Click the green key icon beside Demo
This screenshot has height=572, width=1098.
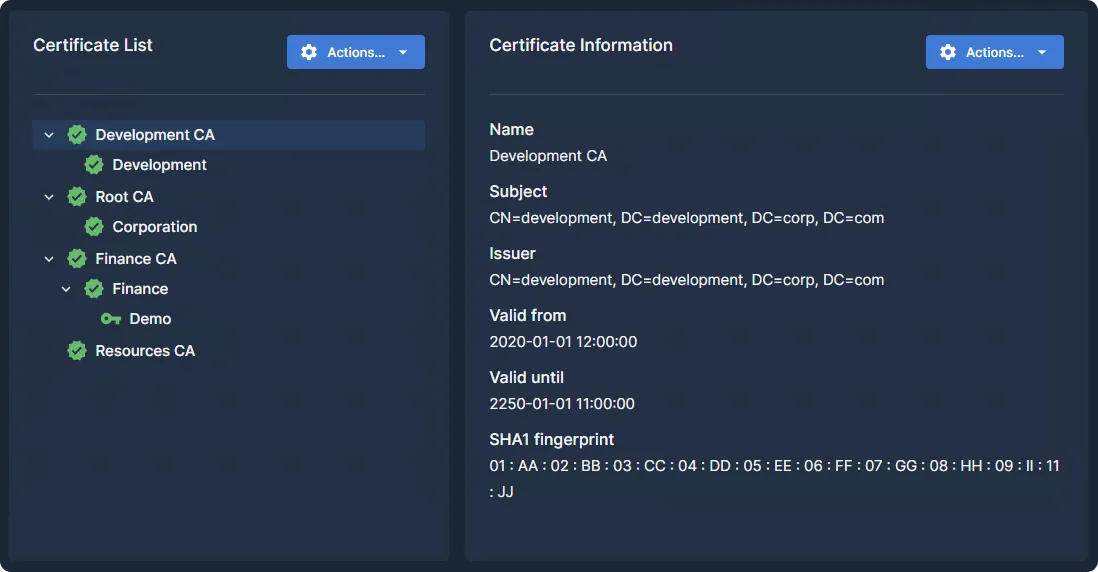[111, 319]
